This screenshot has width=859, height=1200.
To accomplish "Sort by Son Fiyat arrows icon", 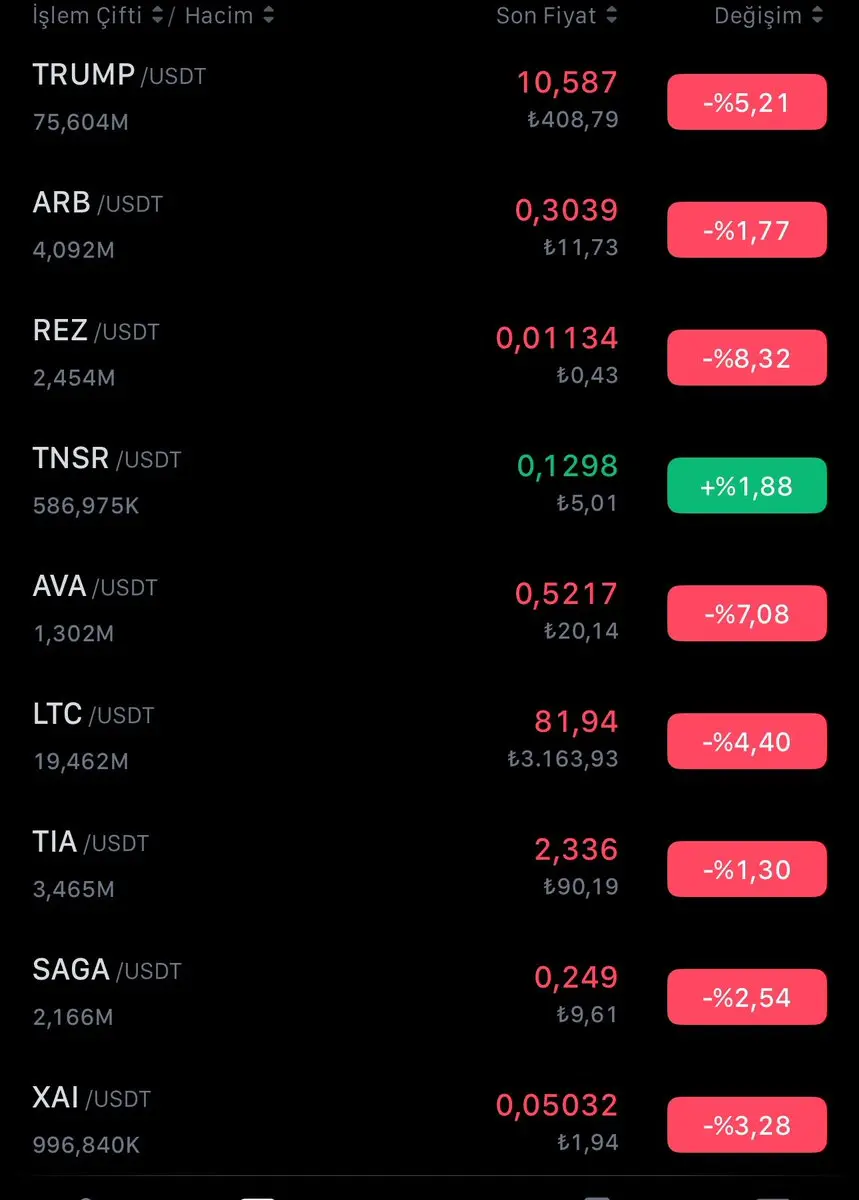I will [611, 16].
